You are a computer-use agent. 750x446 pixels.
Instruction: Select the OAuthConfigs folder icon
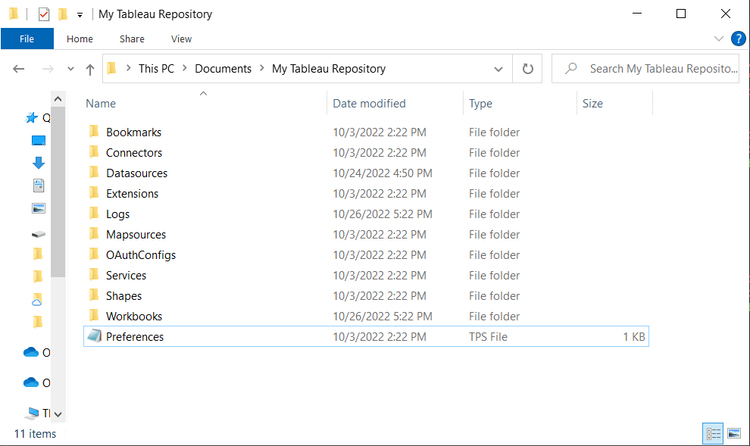click(94, 255)
